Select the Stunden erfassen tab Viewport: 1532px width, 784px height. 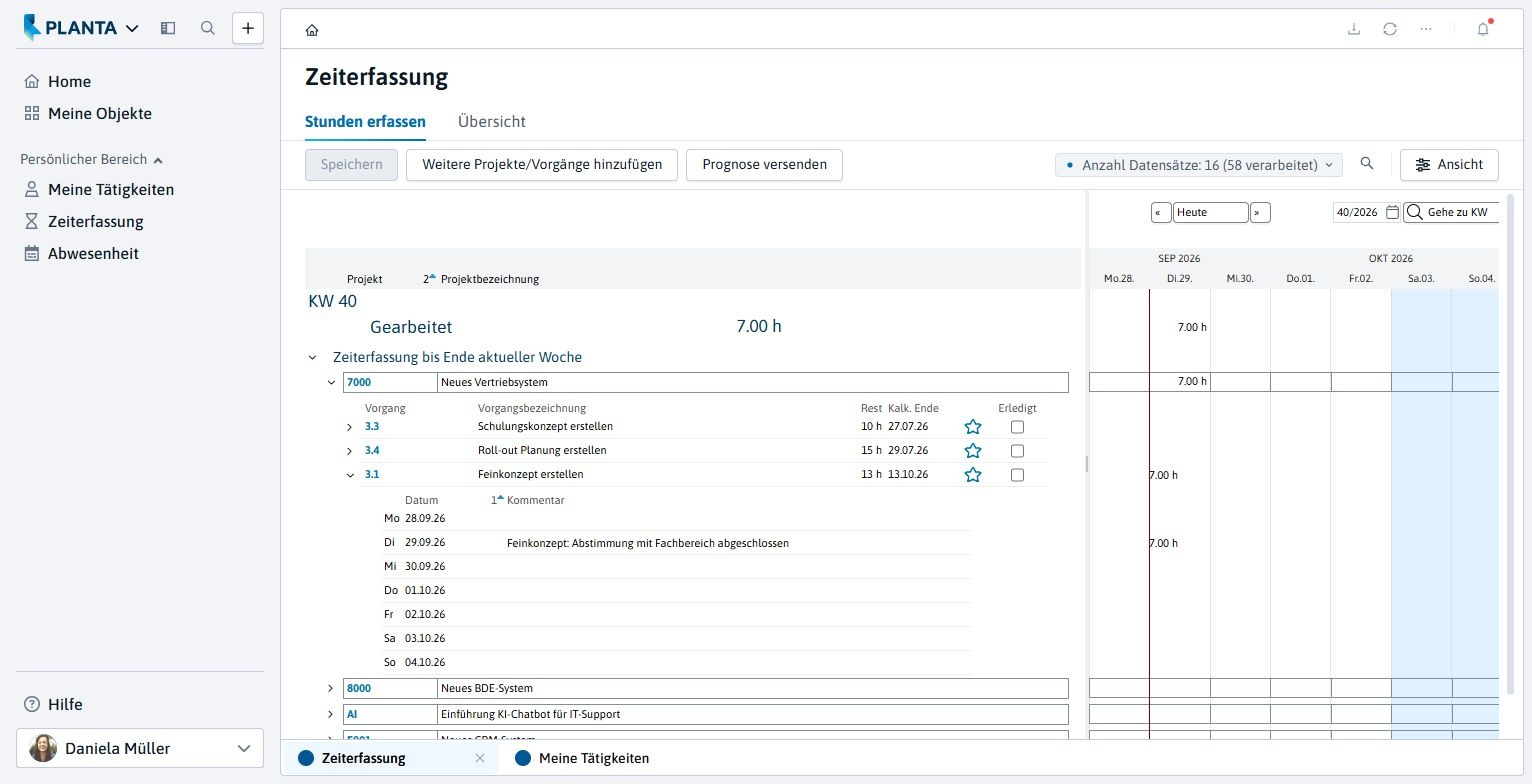click(x=365, y=122)
